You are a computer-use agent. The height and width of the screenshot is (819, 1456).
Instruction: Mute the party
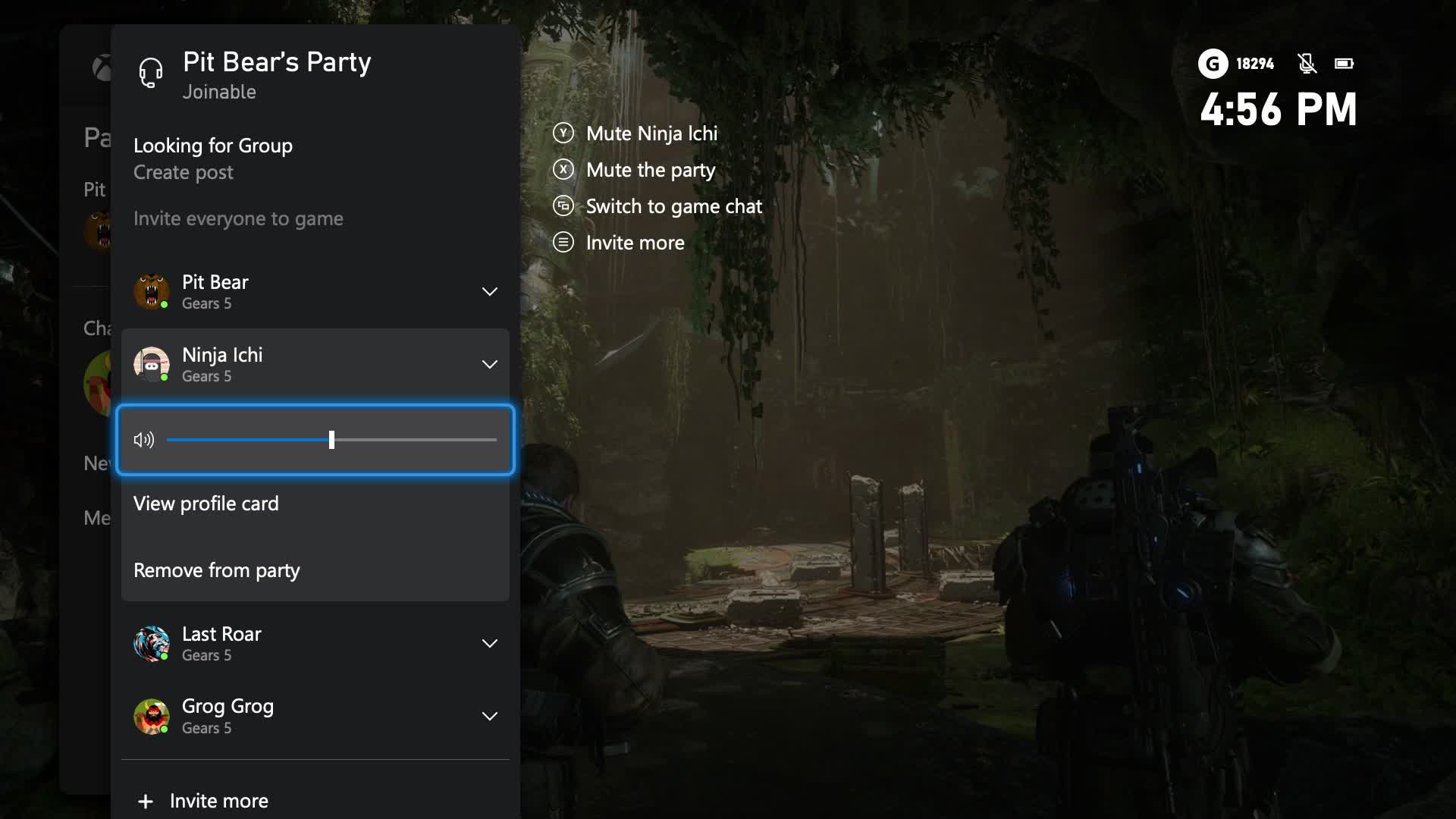[649, 170]
